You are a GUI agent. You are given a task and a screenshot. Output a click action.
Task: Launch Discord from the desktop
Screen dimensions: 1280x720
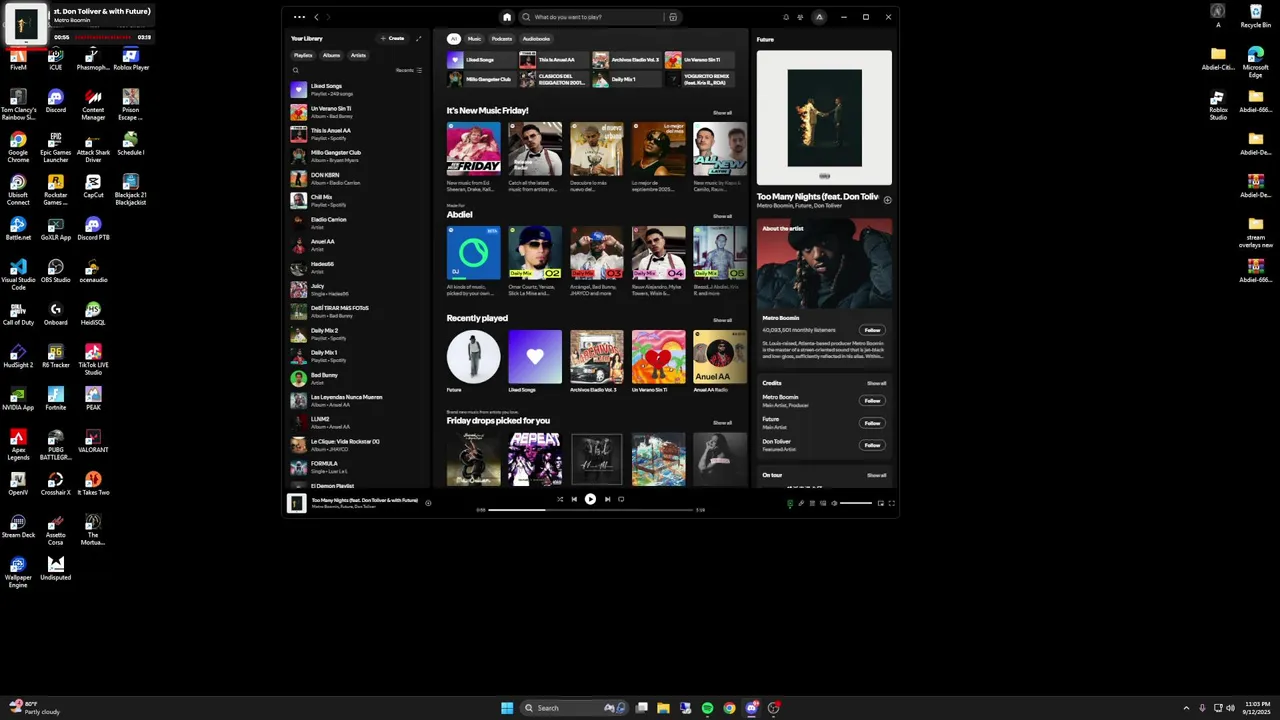56,102
